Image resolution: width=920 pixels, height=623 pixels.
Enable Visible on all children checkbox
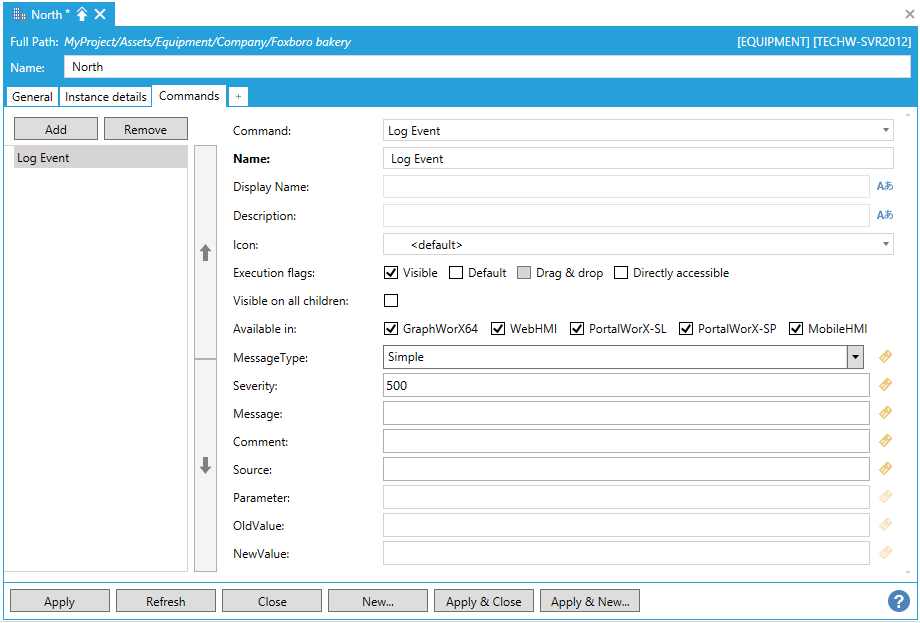click(x=391, y=301)
